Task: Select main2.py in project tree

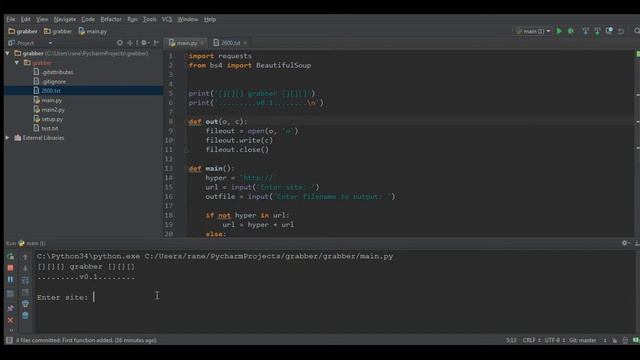Action: point(49,110)
